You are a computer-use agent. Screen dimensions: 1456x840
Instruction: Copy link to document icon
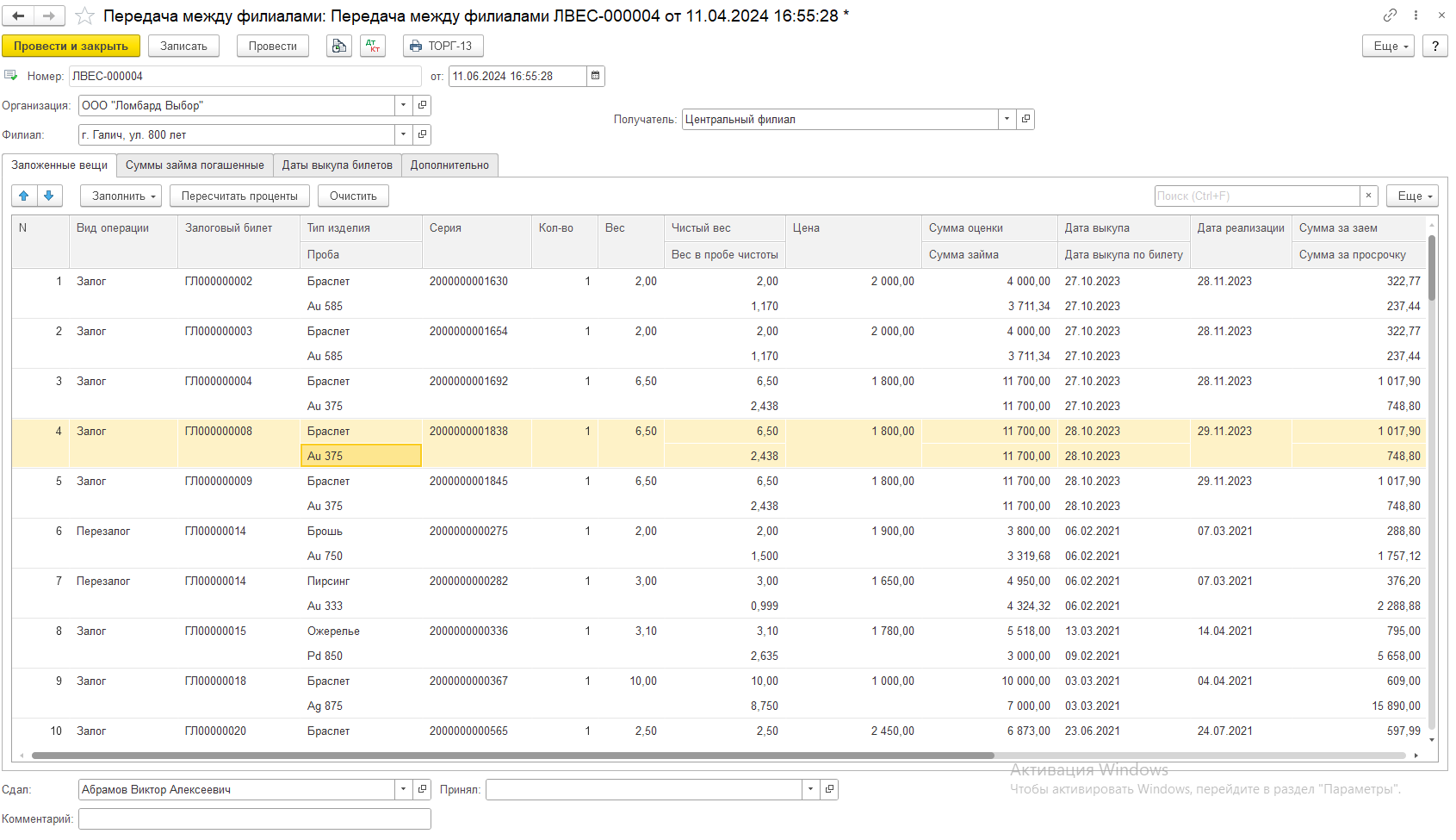pos(1390,15)
